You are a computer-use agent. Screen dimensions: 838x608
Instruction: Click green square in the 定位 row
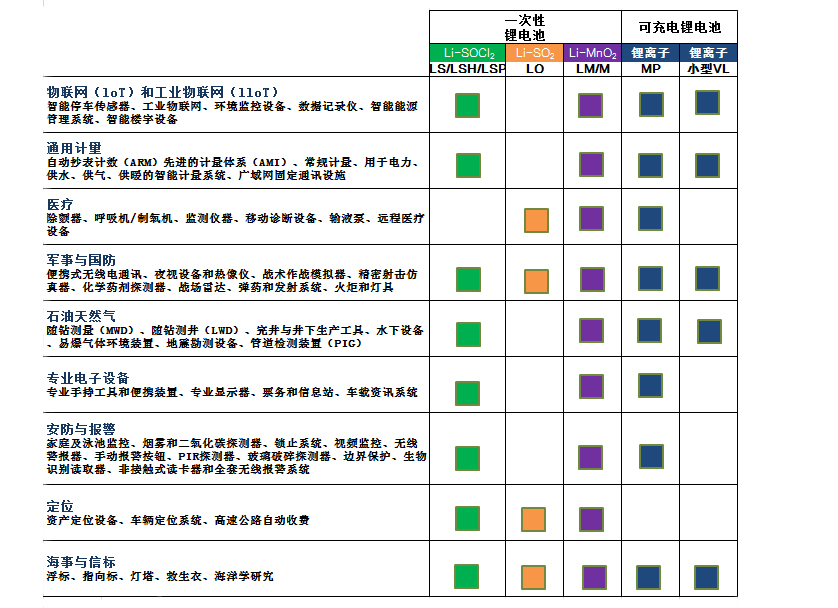(468, 518)
